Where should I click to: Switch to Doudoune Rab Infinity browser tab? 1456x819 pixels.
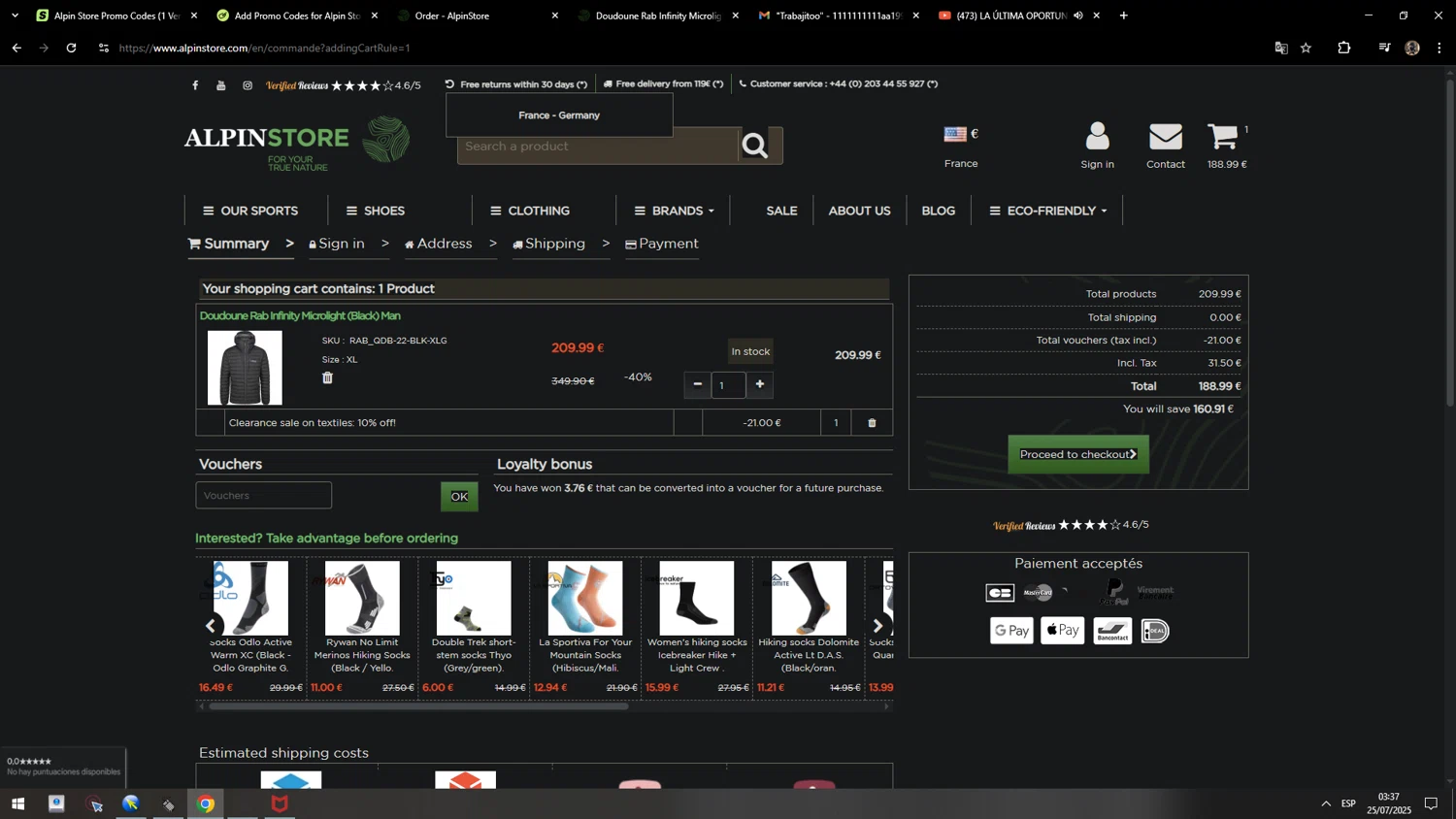coord(658,16)
